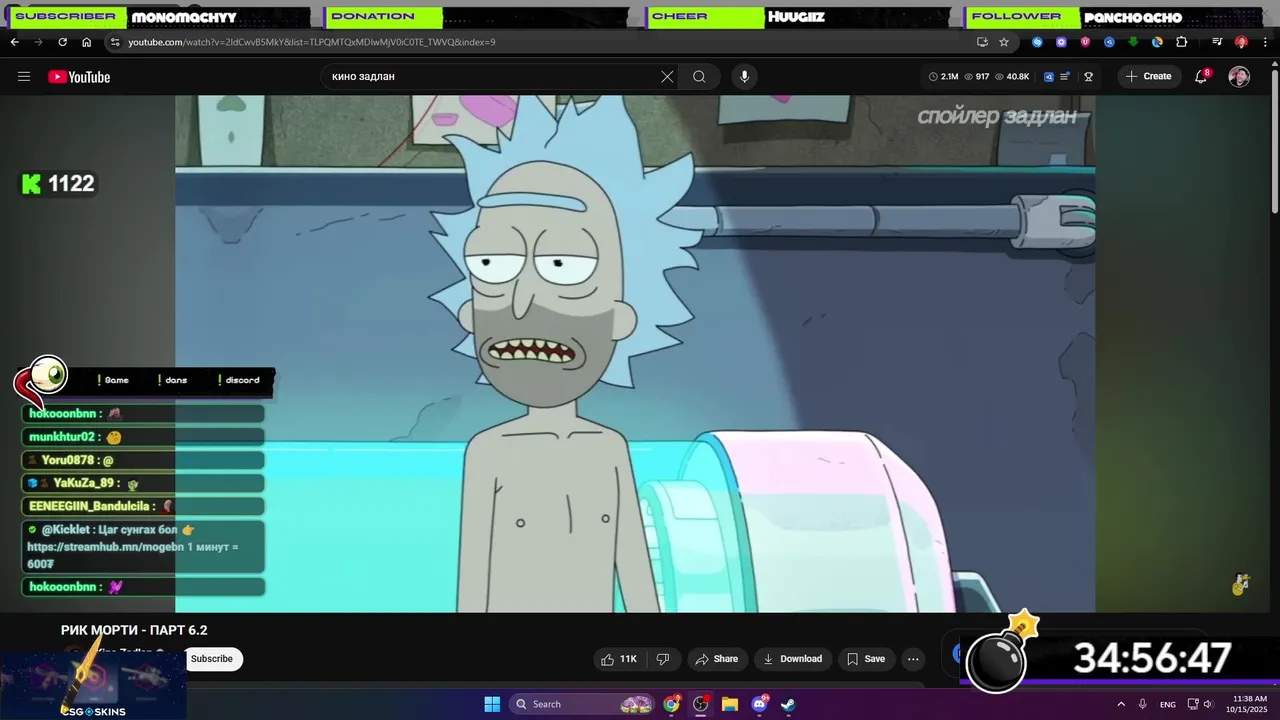Open the pink shield extension
1280x720 pixels.
click(x=1085, y=42)
